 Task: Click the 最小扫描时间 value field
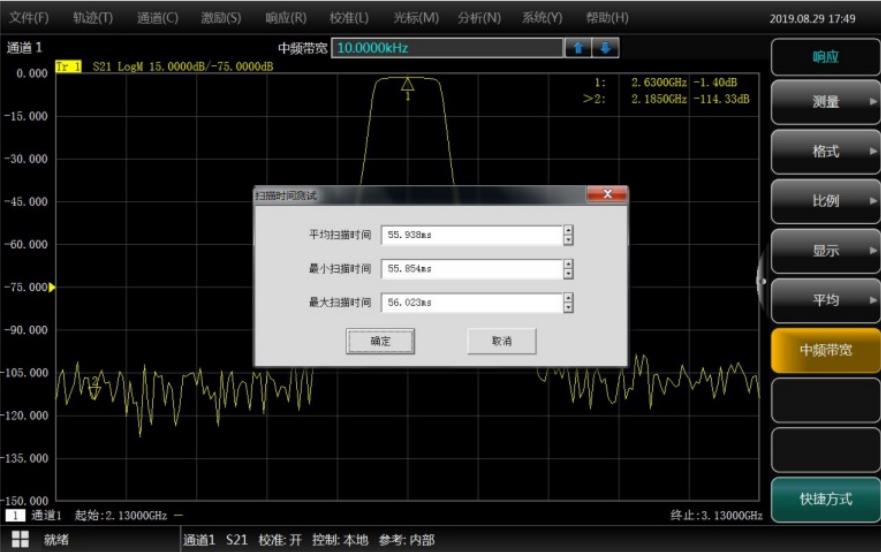point(471,269)
